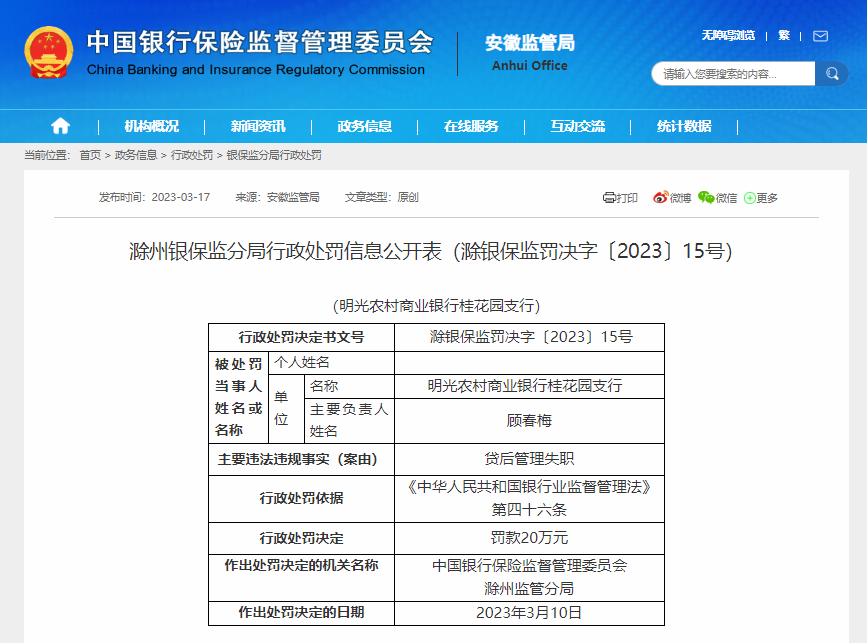Click the 打印 text label
867x643 pixels.
tap(627, 198)
